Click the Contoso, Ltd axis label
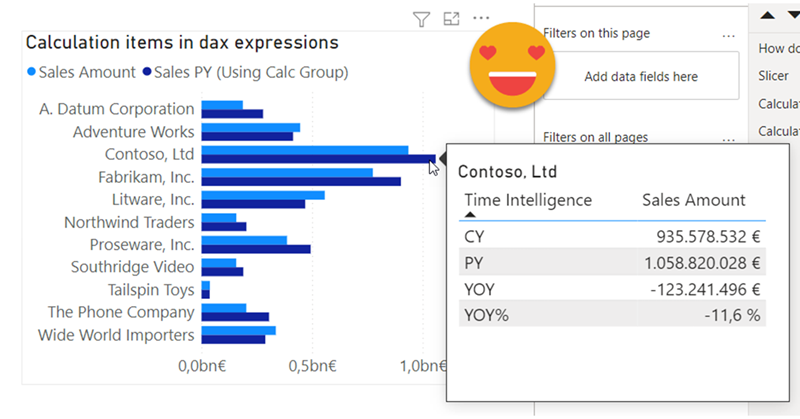Image resolution: width=800 pixels, height=419 pixels. pyautogui.click(x=149, y=154)
